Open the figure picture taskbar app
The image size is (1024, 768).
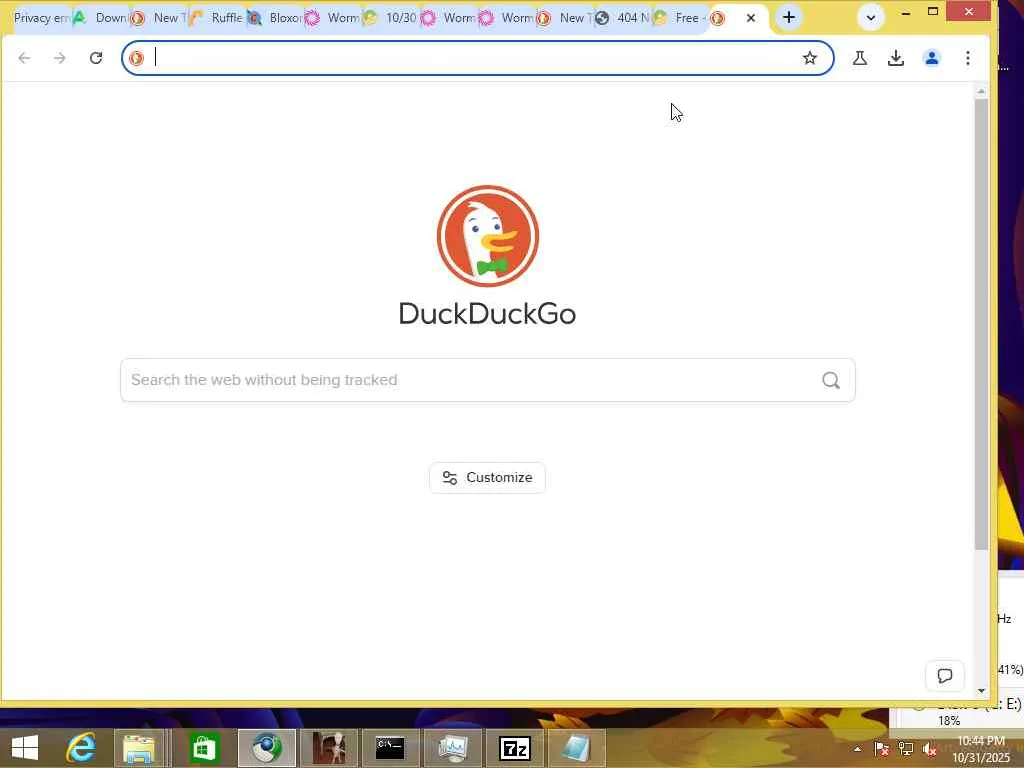coord(328,748)
